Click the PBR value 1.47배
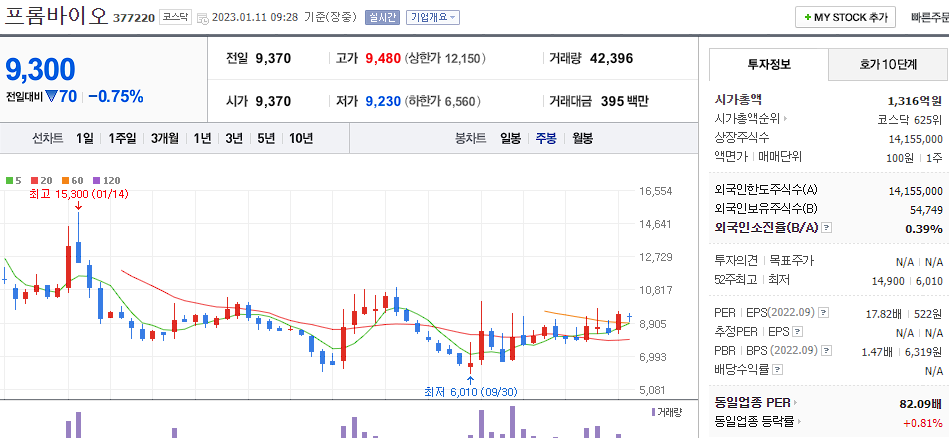The image size is (949, 438). click(877, 351)
